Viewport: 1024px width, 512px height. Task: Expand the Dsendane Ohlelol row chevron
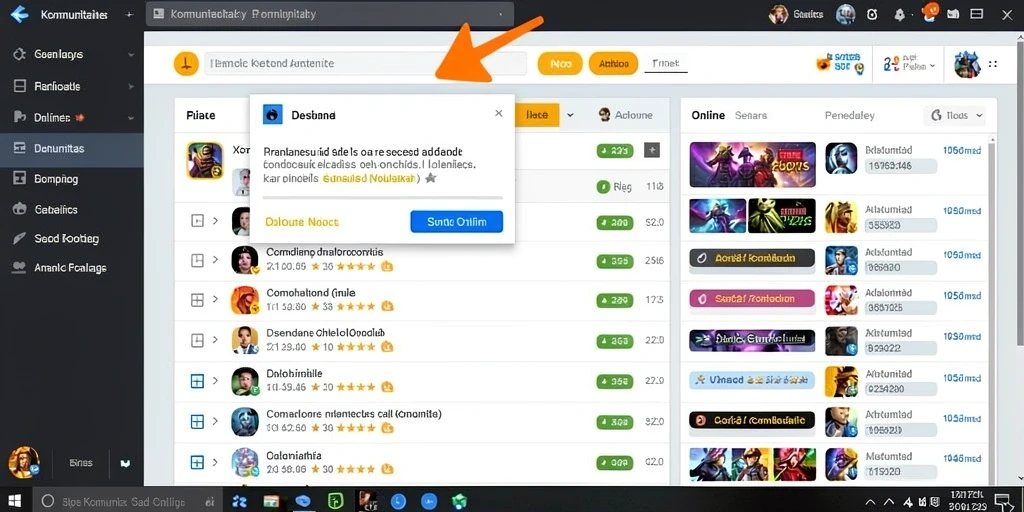click(216, 340)
